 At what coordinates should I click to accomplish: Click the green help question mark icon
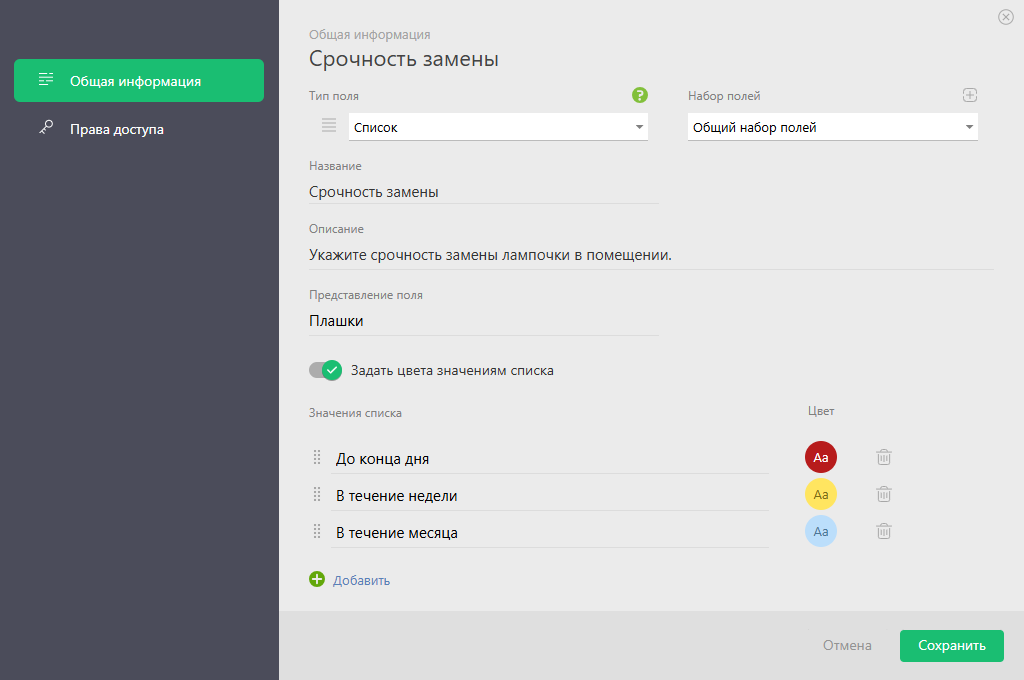tap(640, 96)
